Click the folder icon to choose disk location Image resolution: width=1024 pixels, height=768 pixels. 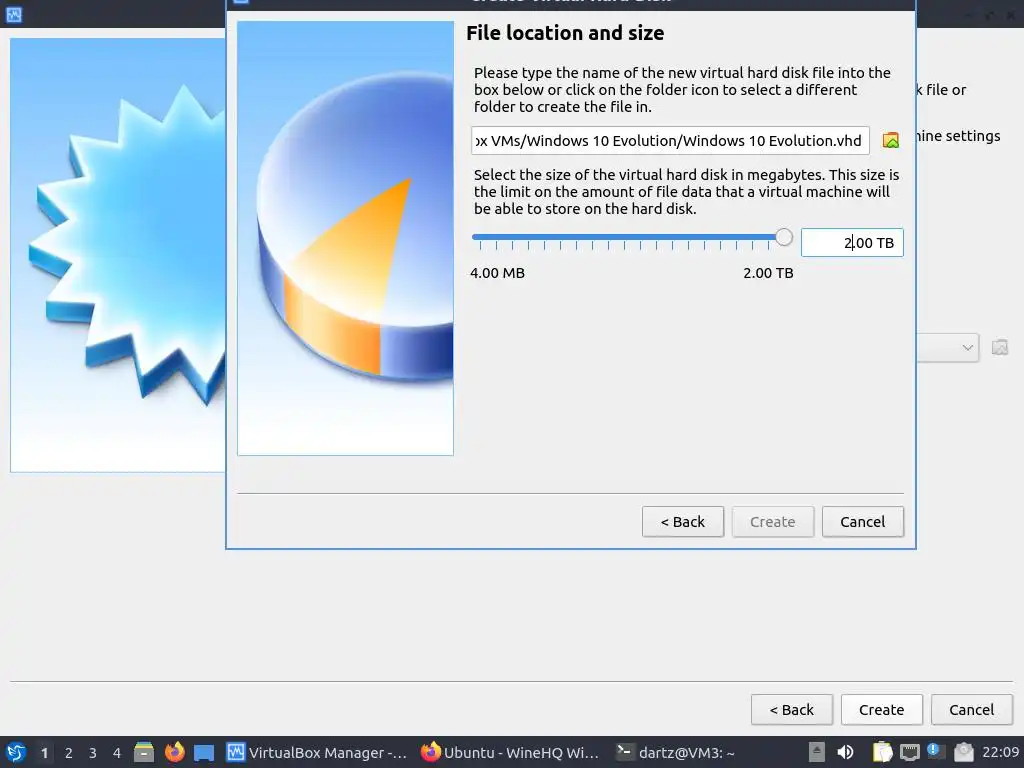[891, 140]
